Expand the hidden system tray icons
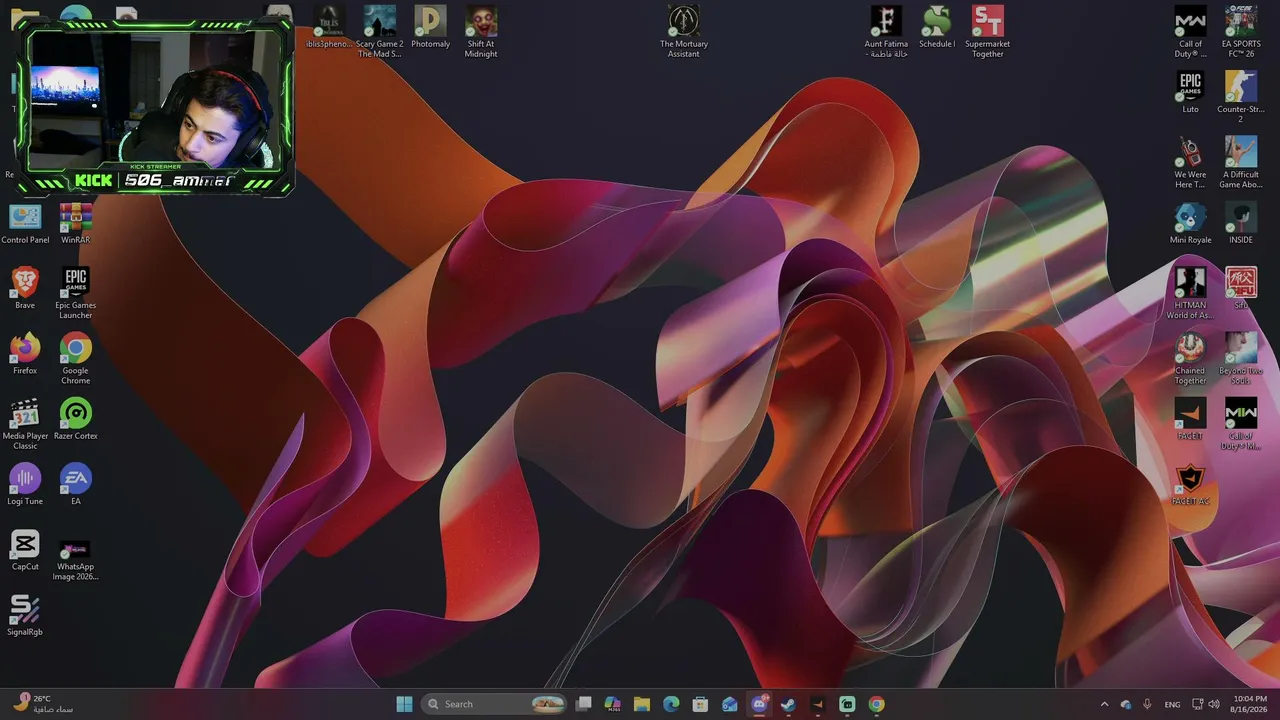The width and height of the screenshot is (1280, 720). point(1104,704)
